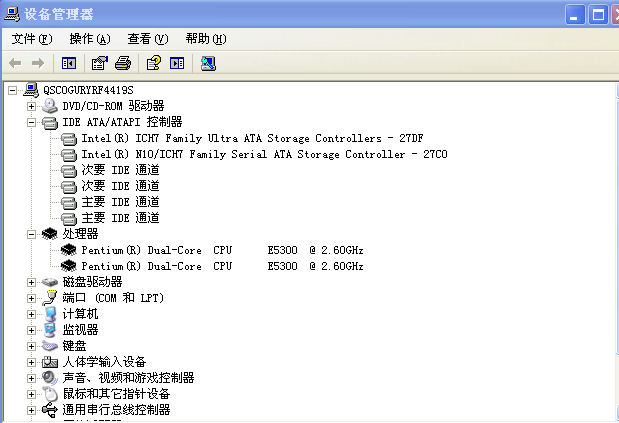Click the Device Manager title bar icon
The image size is (619, 423).
point(12,13)
